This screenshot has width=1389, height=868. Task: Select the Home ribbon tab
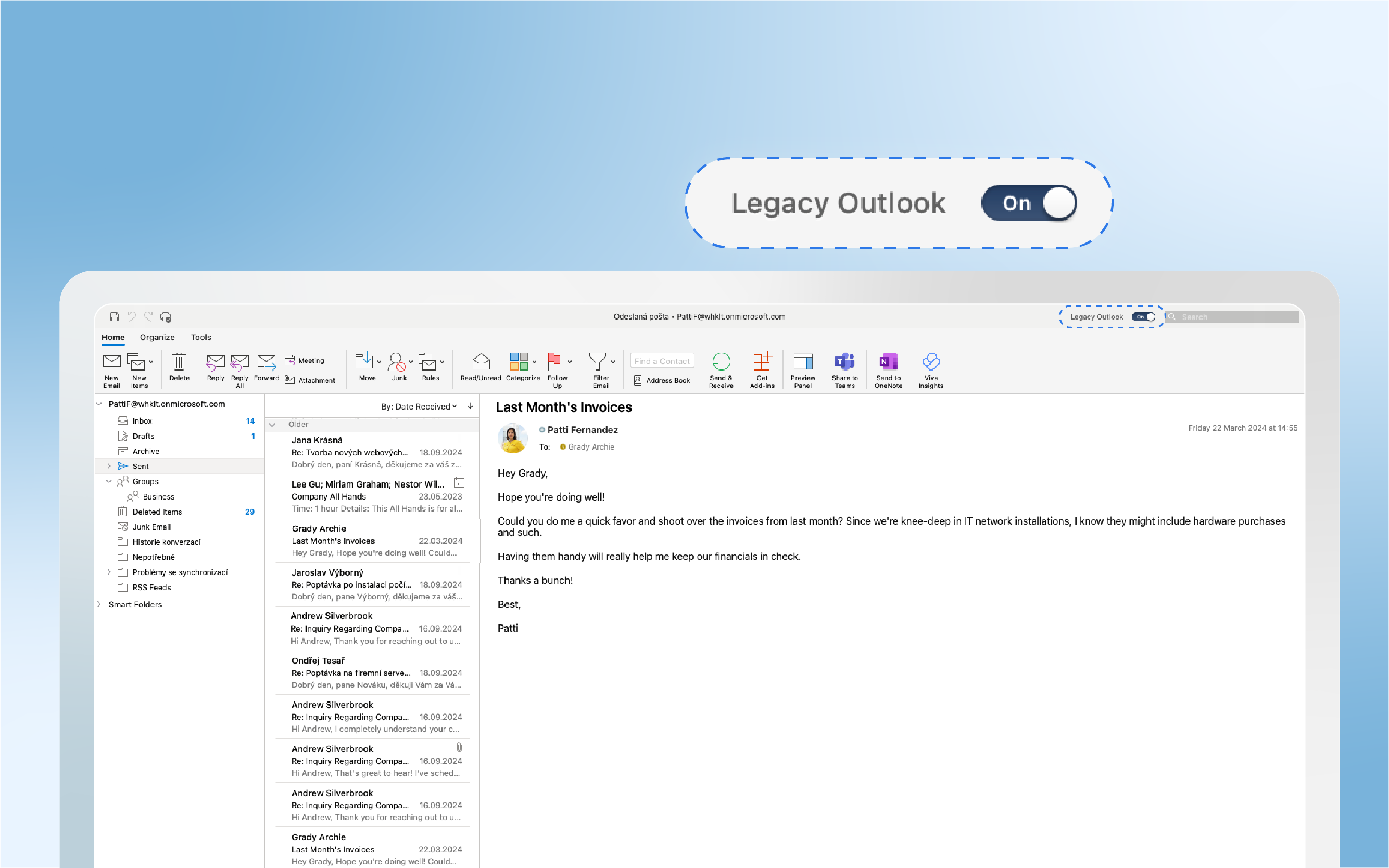click(112, 336)
